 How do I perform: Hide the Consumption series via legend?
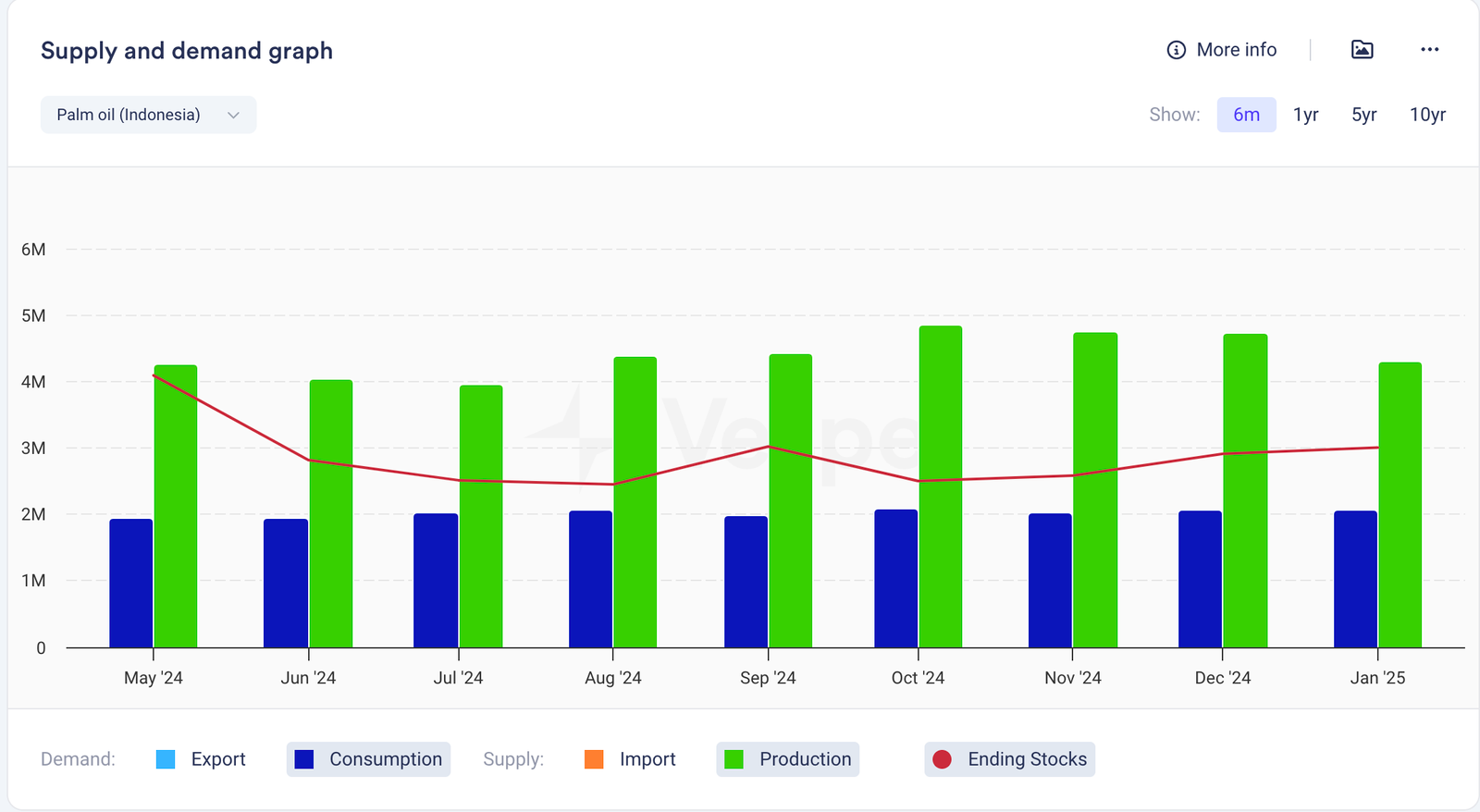pos(368,759)
